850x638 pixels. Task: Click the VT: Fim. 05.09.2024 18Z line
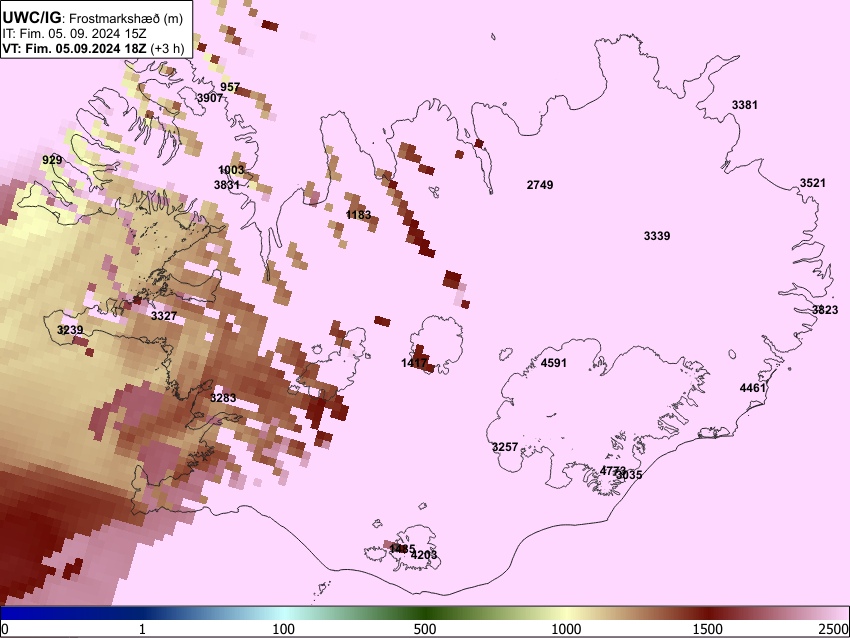tap(93, 48)
